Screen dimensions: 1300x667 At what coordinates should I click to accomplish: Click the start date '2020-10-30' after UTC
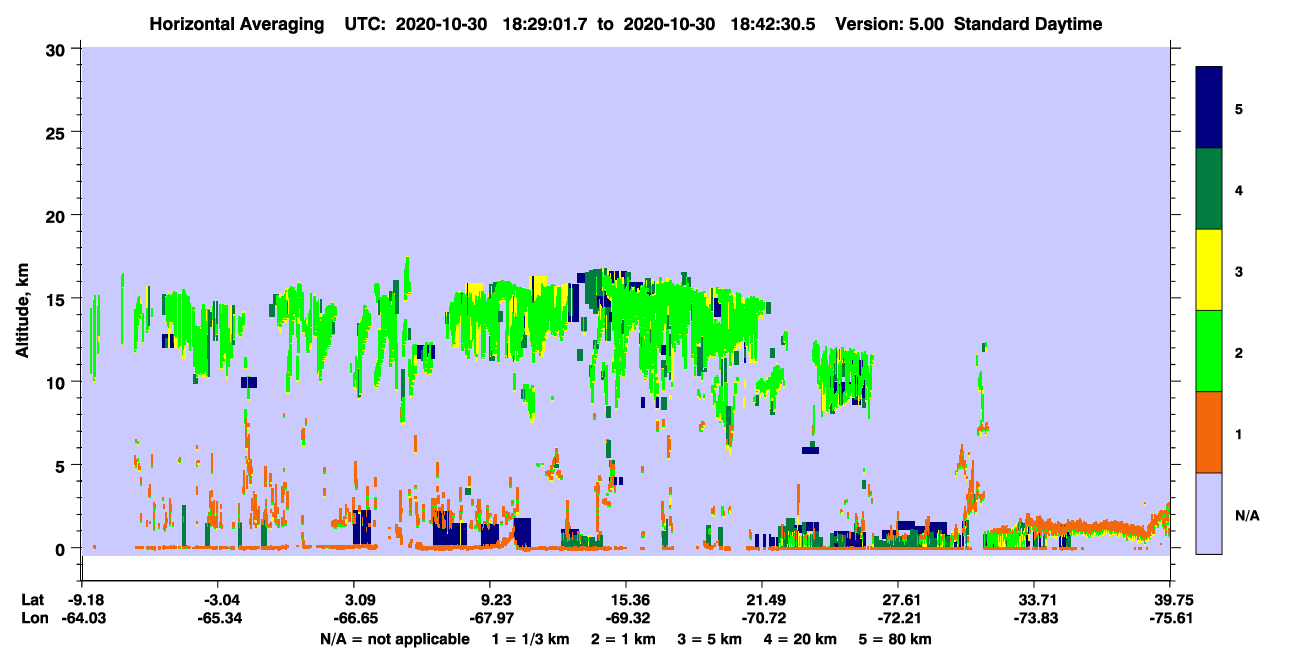pyautogui.click(x=441, y=24)
